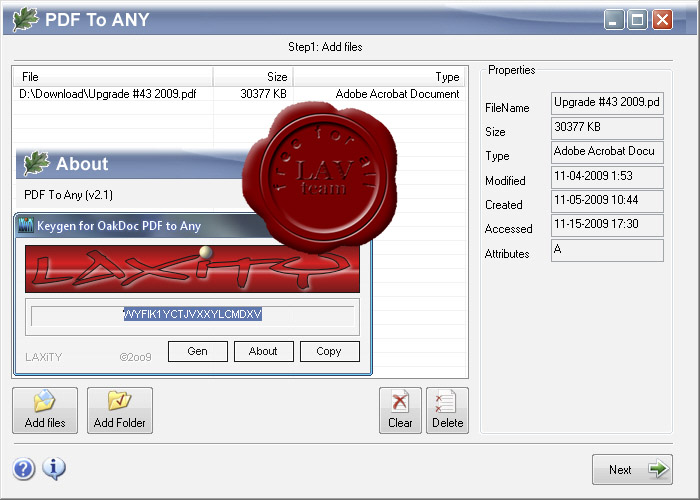Screen dimensions: 700x500
Task: Click the '30377 KB' size cell in file list
Action: tap(263, 94)
